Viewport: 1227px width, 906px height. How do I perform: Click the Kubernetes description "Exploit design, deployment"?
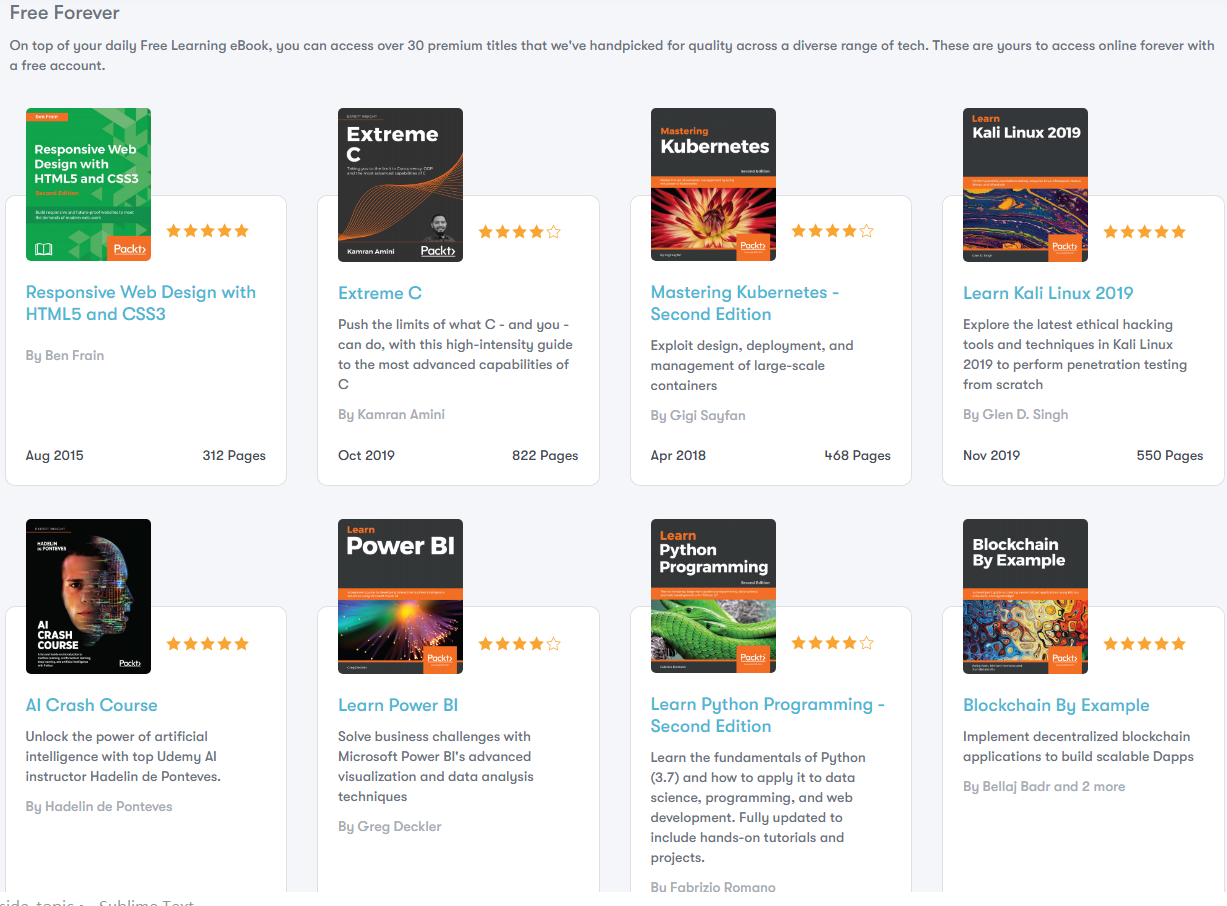coord(752,365)
